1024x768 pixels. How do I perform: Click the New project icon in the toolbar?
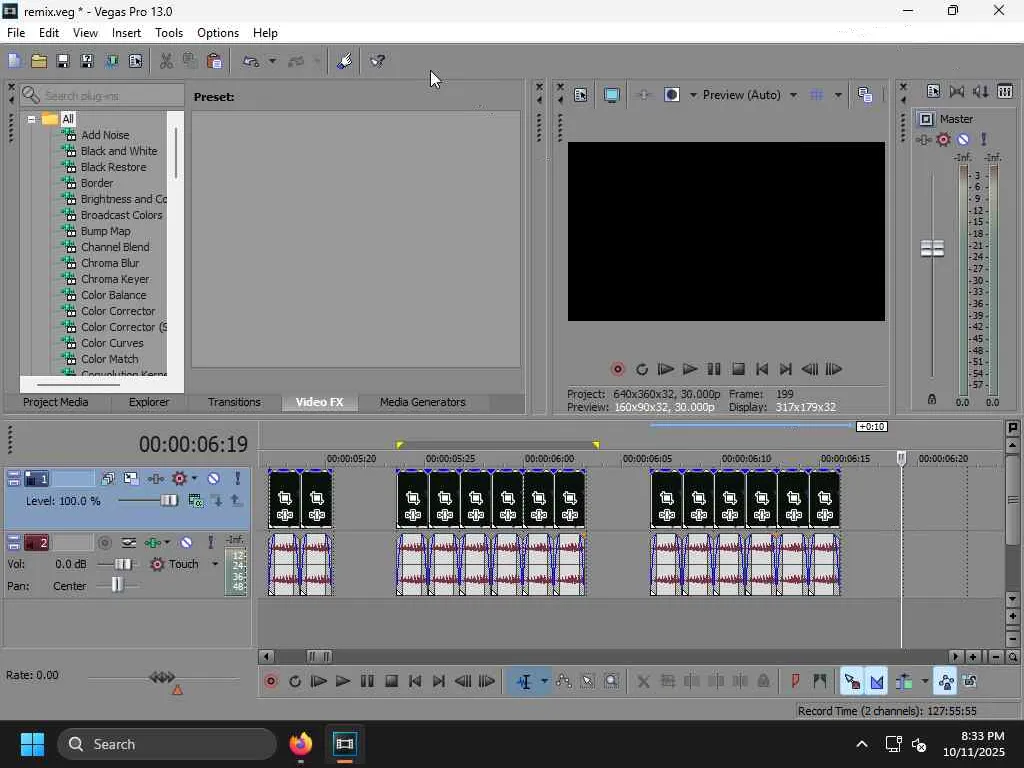14,61
